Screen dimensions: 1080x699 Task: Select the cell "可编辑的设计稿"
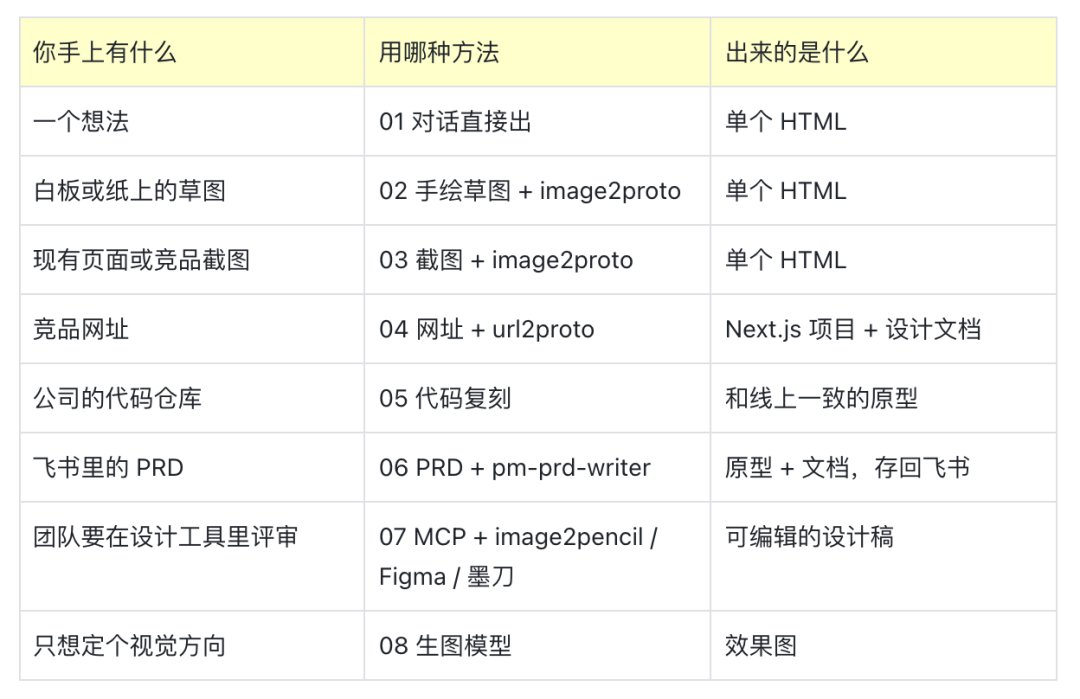coord(884,556)
